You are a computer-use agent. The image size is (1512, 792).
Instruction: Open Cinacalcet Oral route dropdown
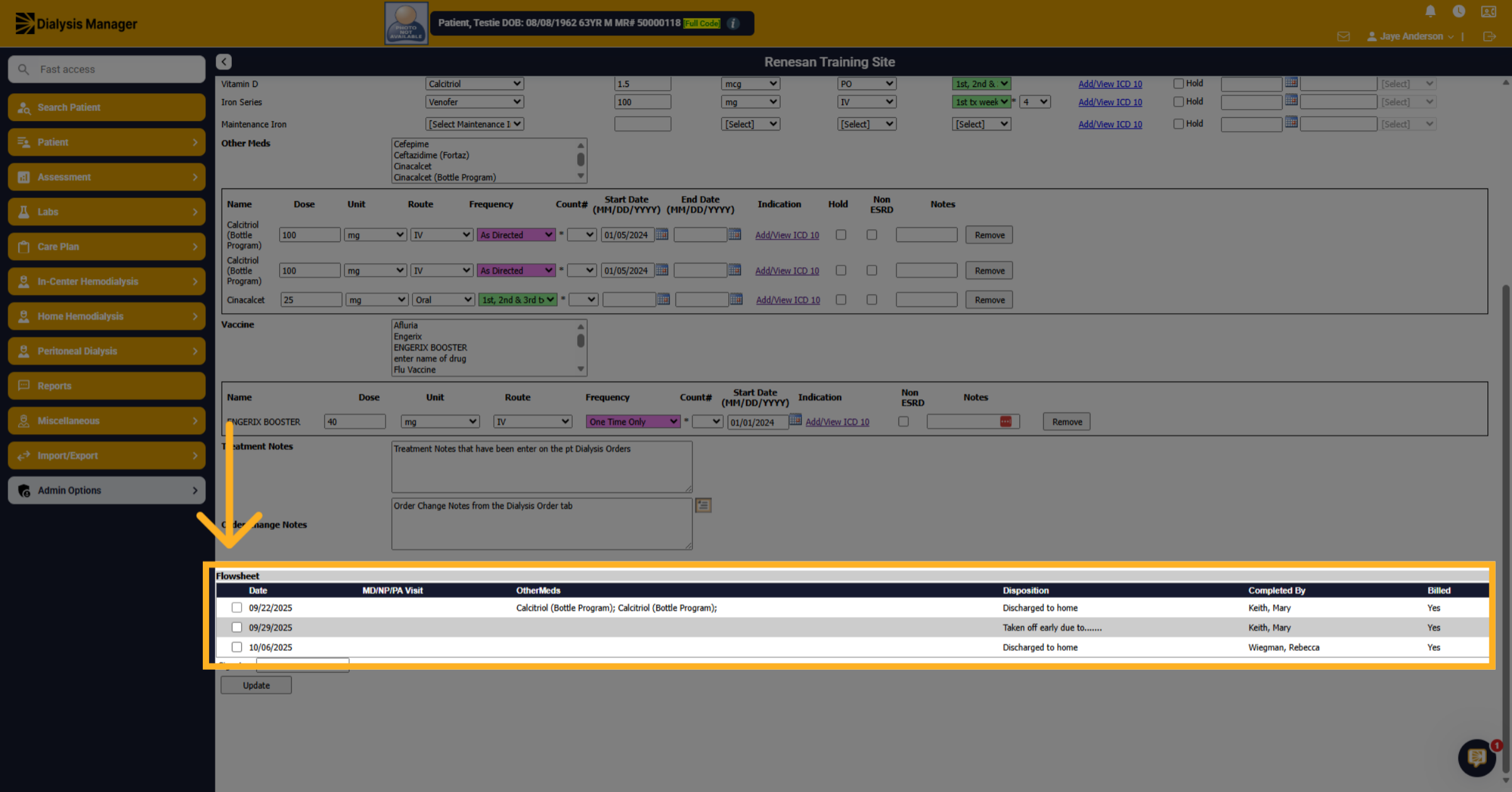[443, 300]
